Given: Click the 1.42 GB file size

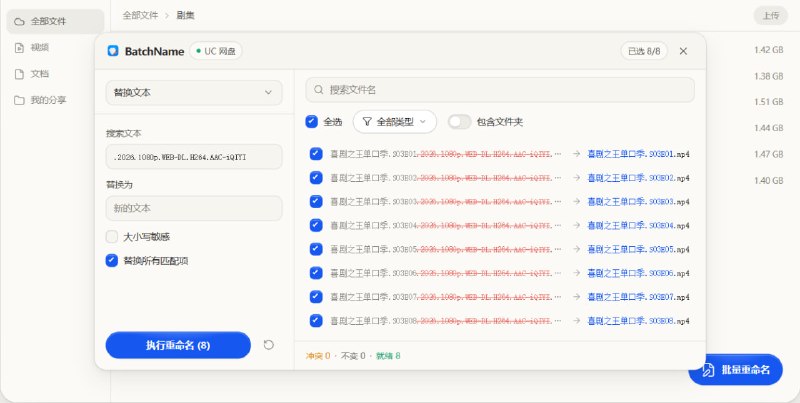Looking at the screenshot, I should point(768,50).
